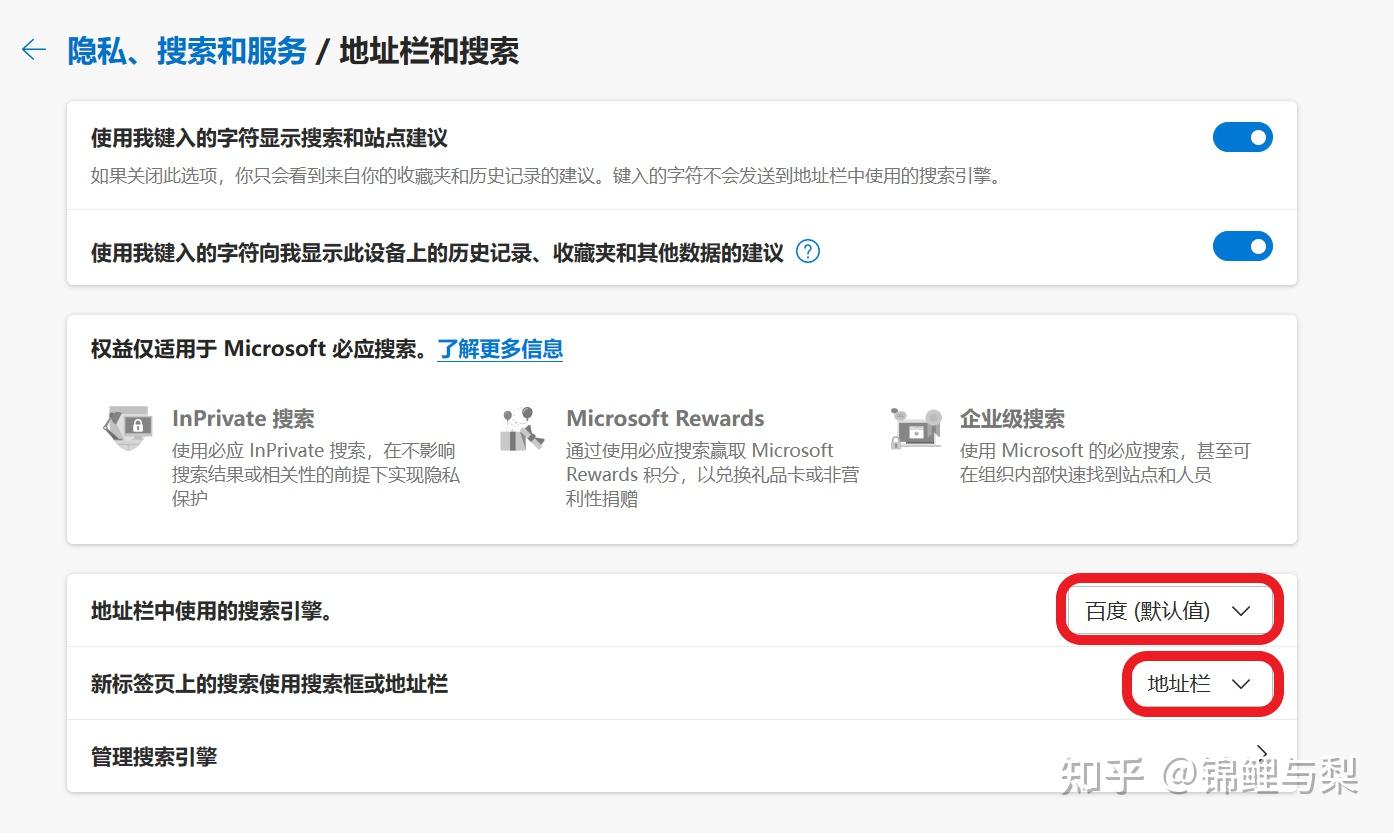Click the 地址栏中使用的搜索引擎 label
1394x833 pixels.
212,611
